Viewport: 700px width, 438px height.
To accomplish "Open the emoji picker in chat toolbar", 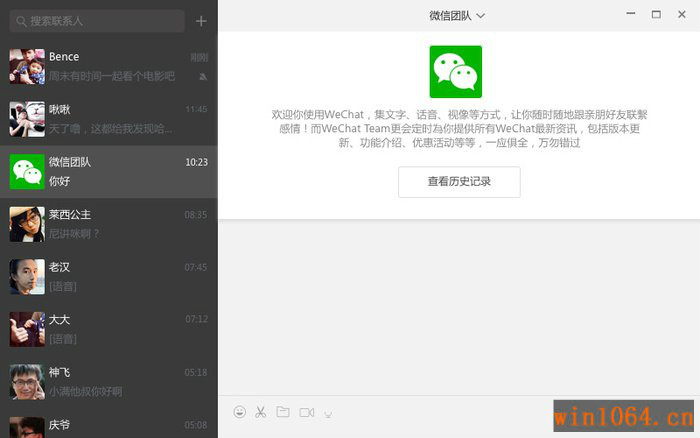I will (240, 412).
